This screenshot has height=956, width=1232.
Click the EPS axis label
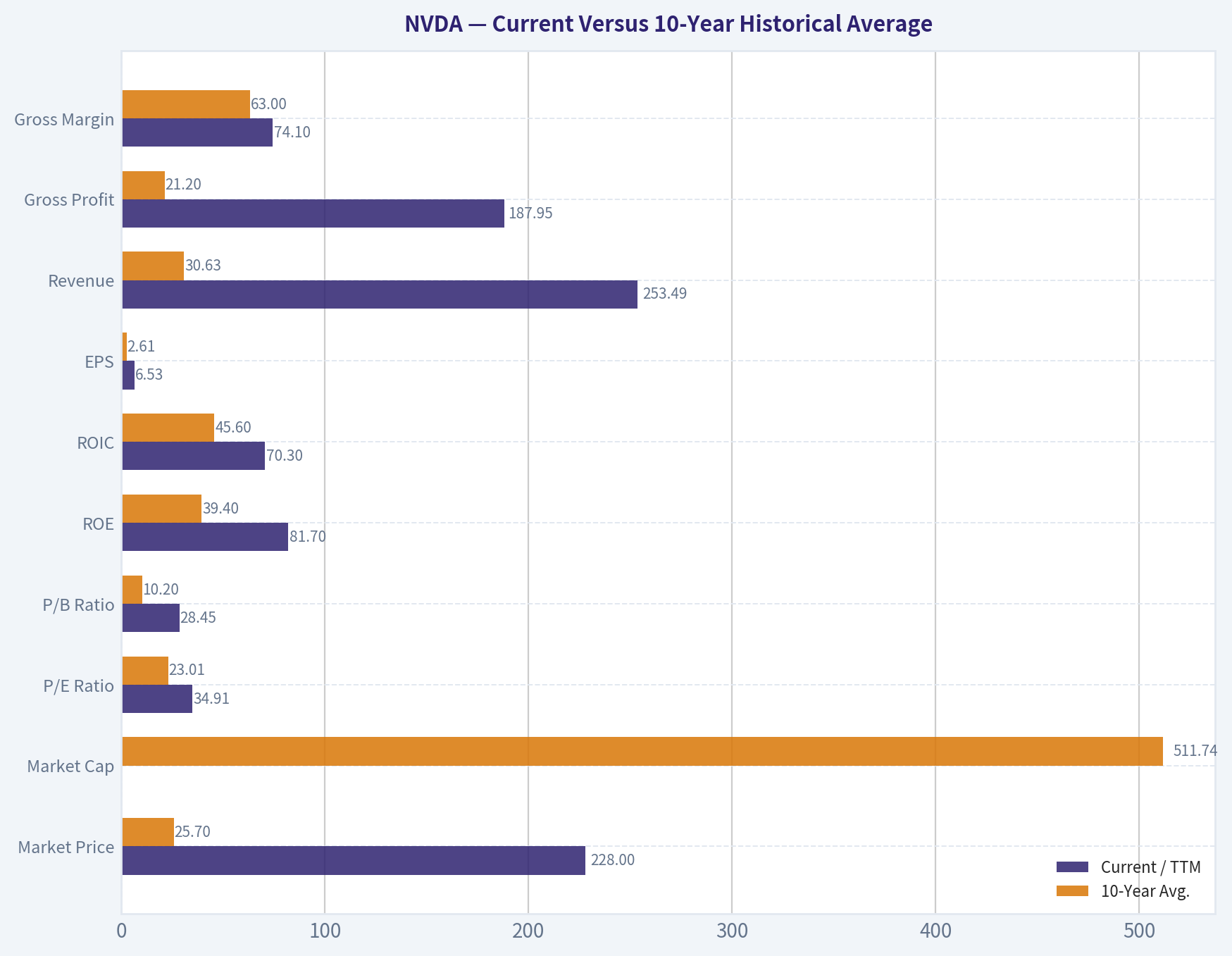pyautogui.click(x=99, y=362)
